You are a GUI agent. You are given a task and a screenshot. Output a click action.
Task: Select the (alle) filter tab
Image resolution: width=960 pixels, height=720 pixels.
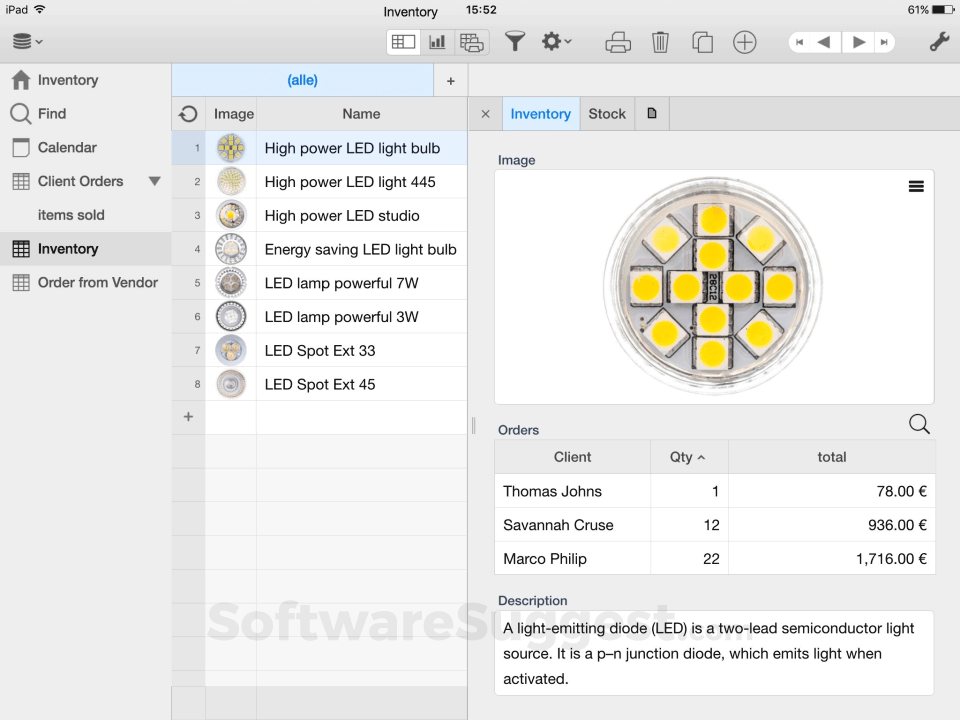click(x=302, y=80)
